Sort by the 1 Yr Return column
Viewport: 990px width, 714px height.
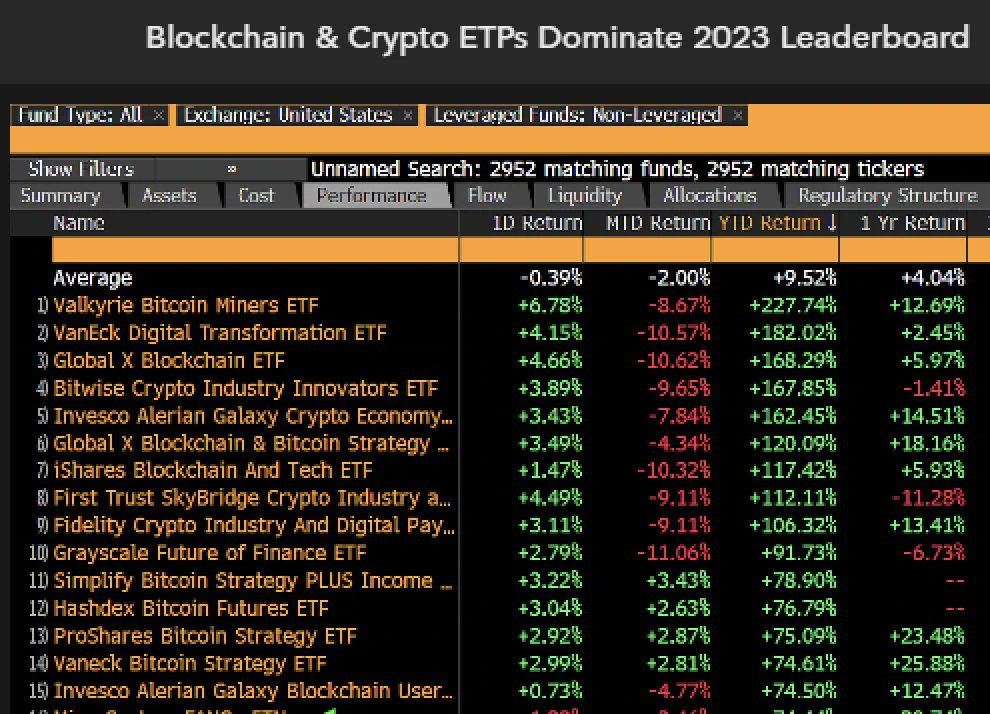click(912, 223)
